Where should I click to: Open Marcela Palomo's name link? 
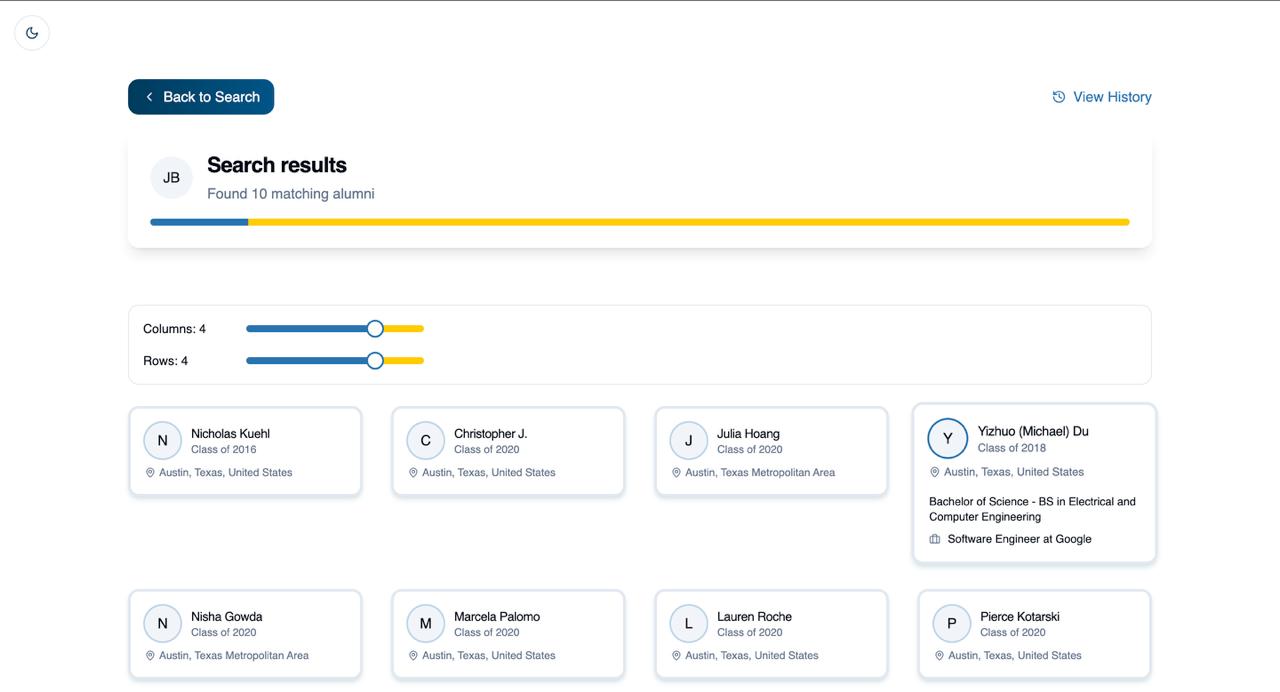tap(497, 617)
